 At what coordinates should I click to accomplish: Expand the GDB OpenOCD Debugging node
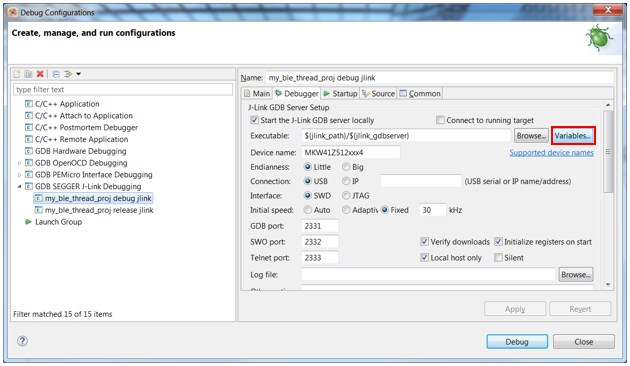click(x=19, y=163)
